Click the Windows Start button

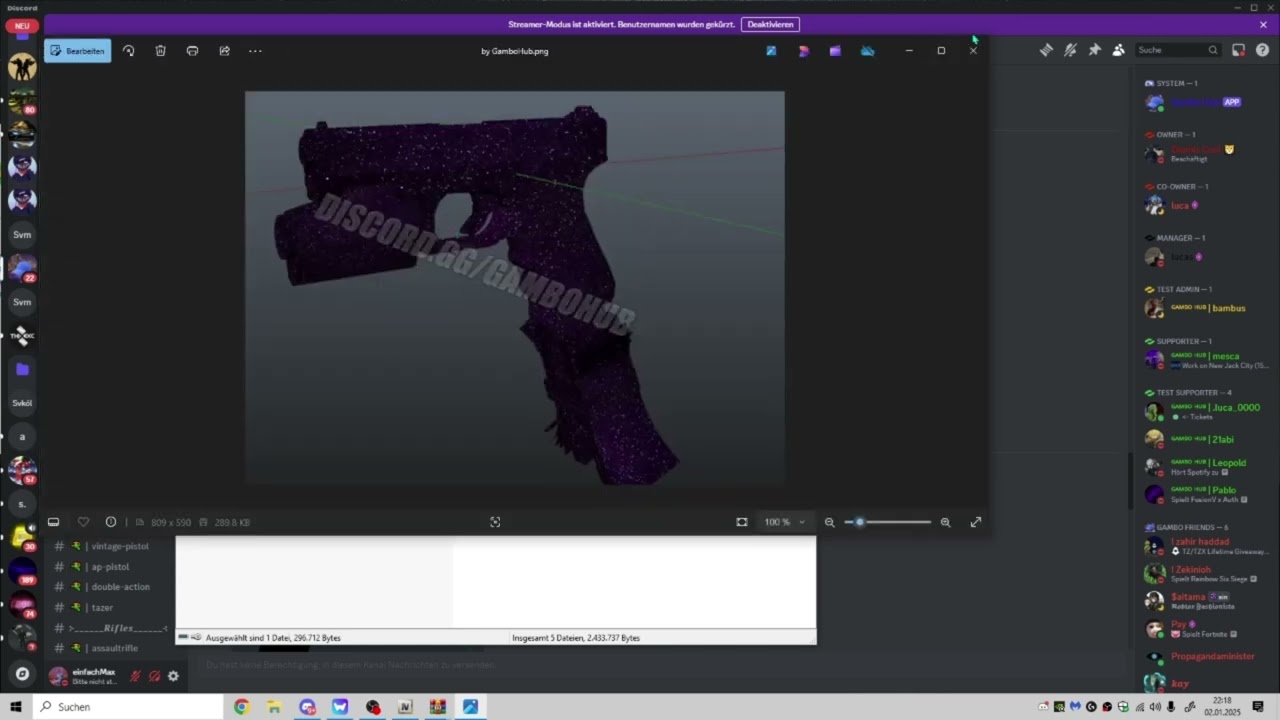[16, 707]
